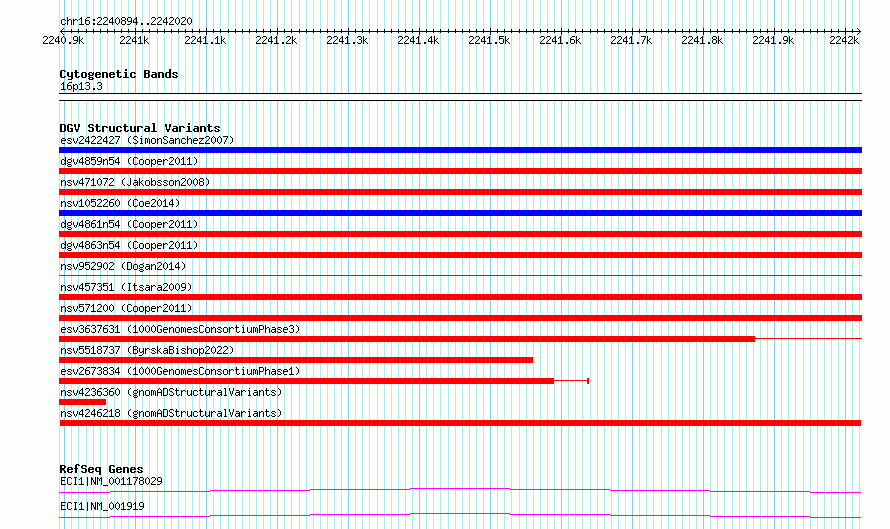Click the 2241.7k ruler tick label
This screenshot has height=529, width=890.
(x=631, y=40)
